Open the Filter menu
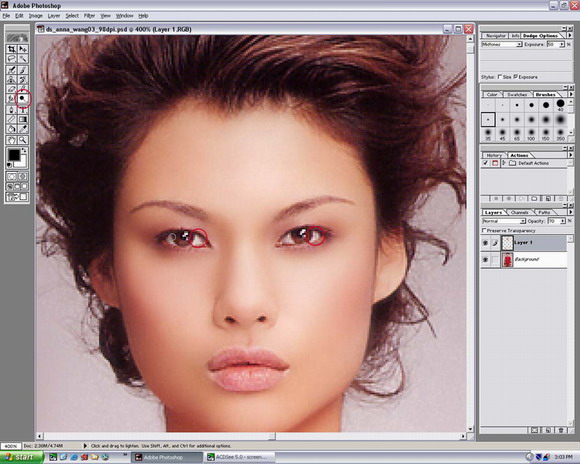 coord(89,16)
